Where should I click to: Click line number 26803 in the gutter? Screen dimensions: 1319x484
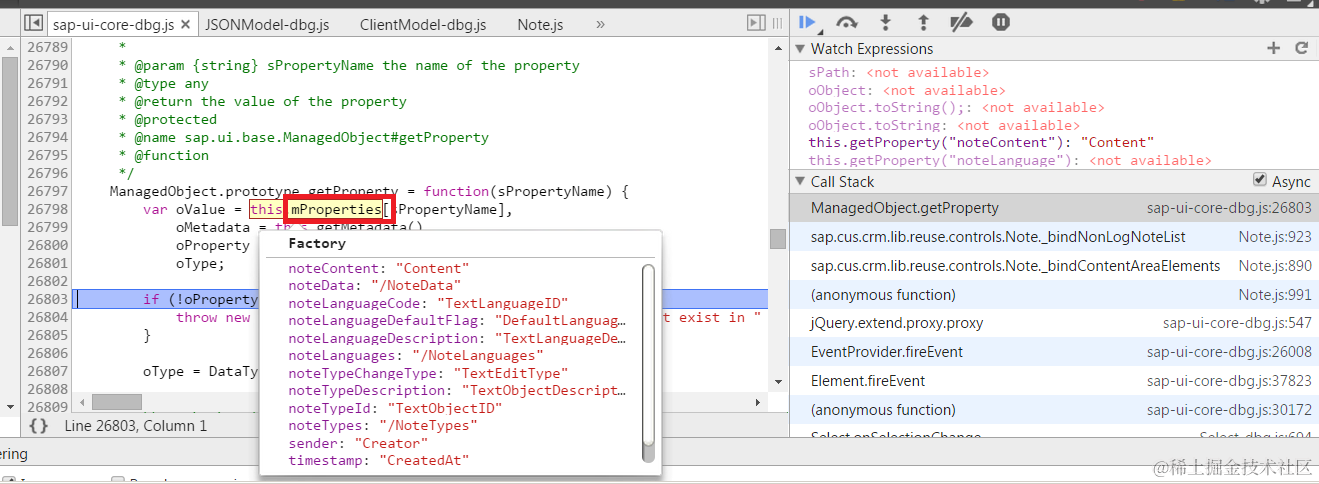point(47,299)
